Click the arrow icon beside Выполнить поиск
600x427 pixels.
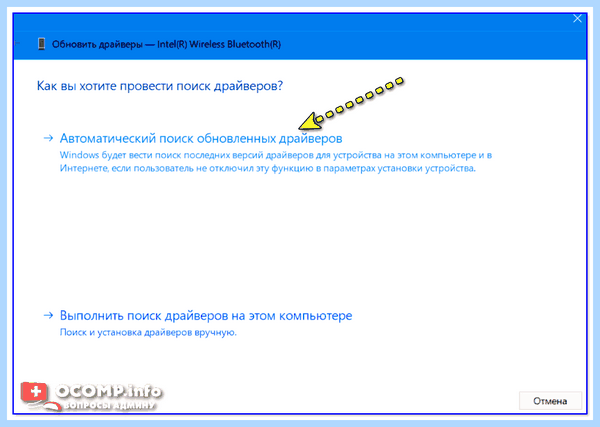[48, 315]
